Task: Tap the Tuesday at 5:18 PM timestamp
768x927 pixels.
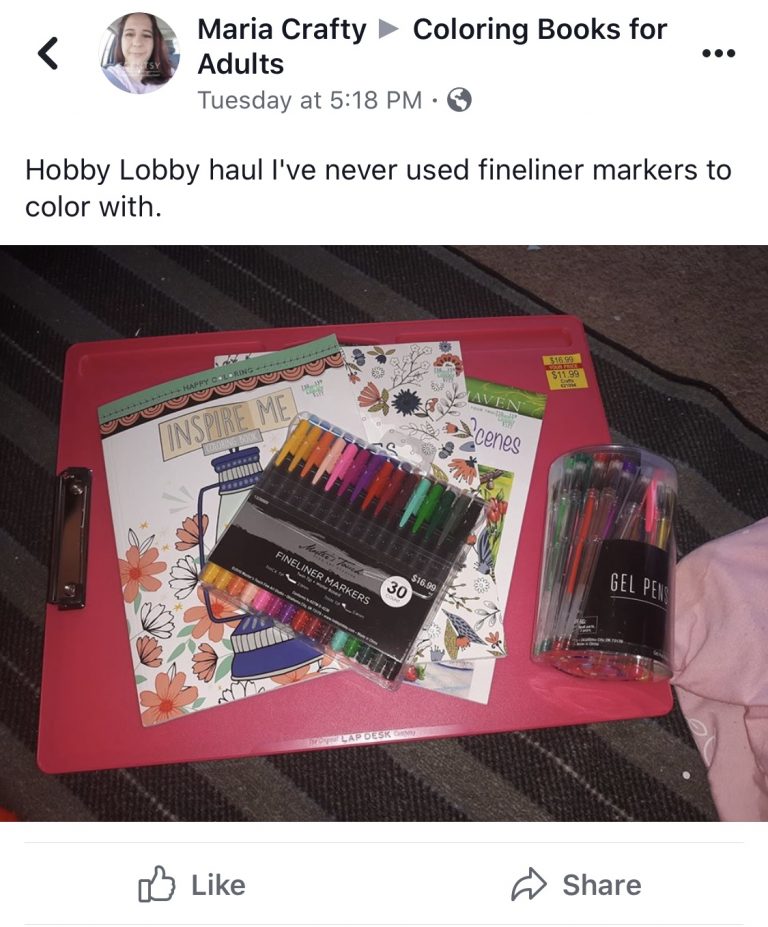Action: point(310,100)
